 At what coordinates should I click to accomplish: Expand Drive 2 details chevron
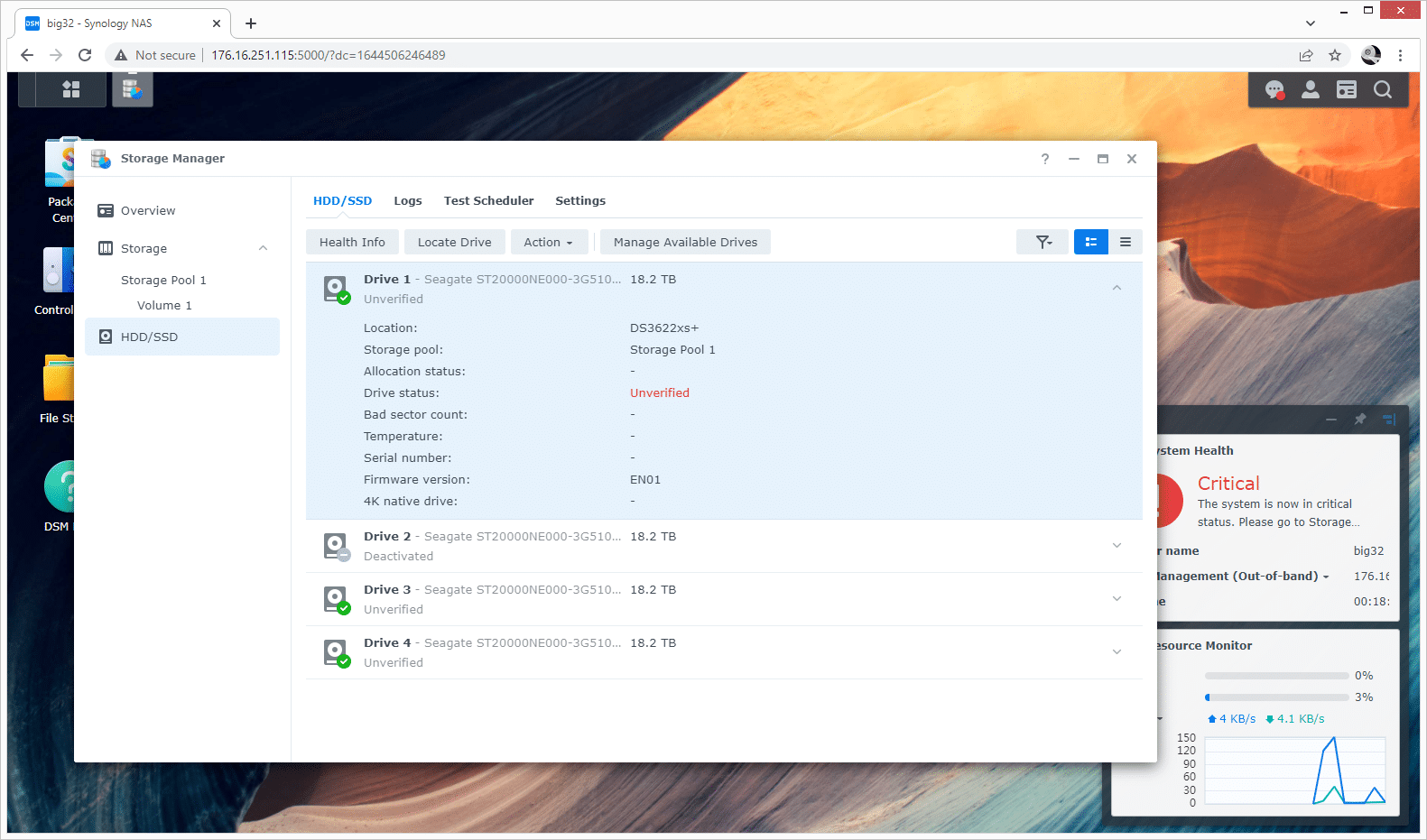point(1117,545)
